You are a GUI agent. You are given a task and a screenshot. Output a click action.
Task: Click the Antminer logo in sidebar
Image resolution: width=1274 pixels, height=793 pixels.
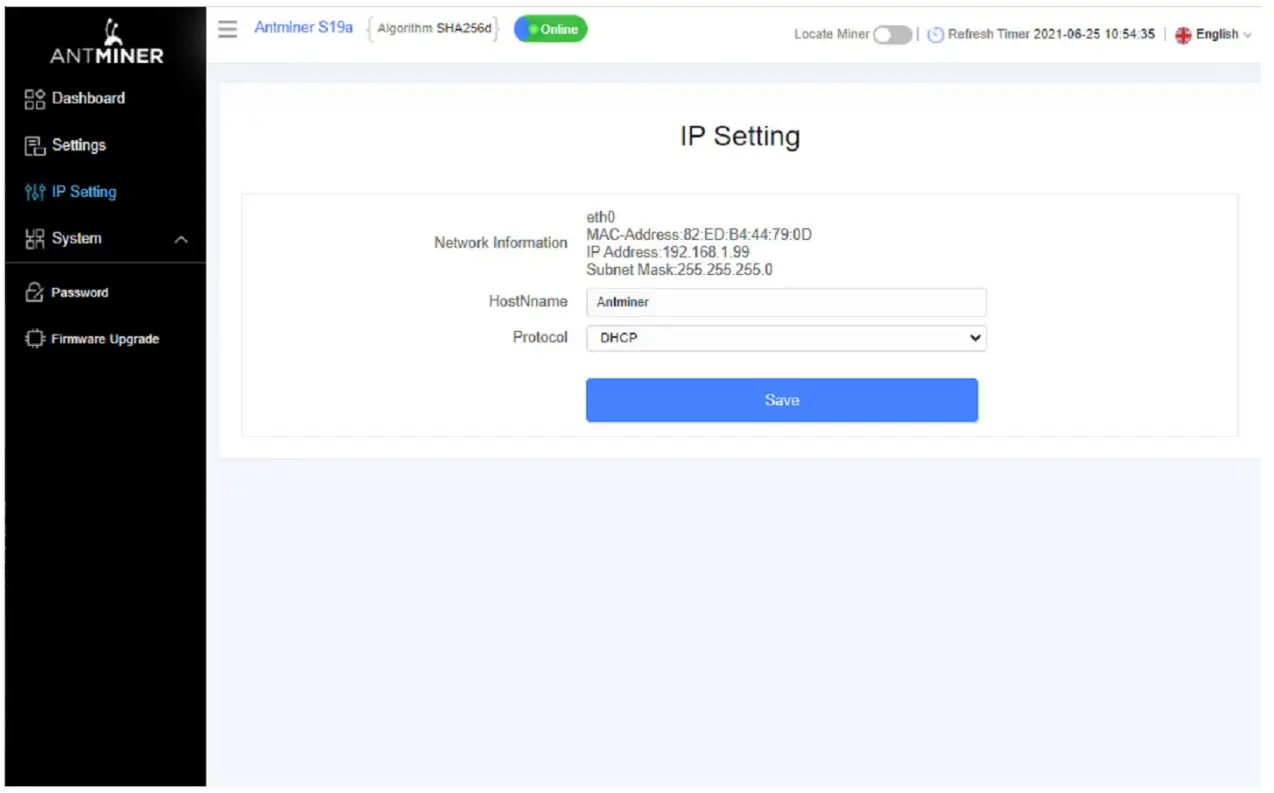(x=106, y=41)
